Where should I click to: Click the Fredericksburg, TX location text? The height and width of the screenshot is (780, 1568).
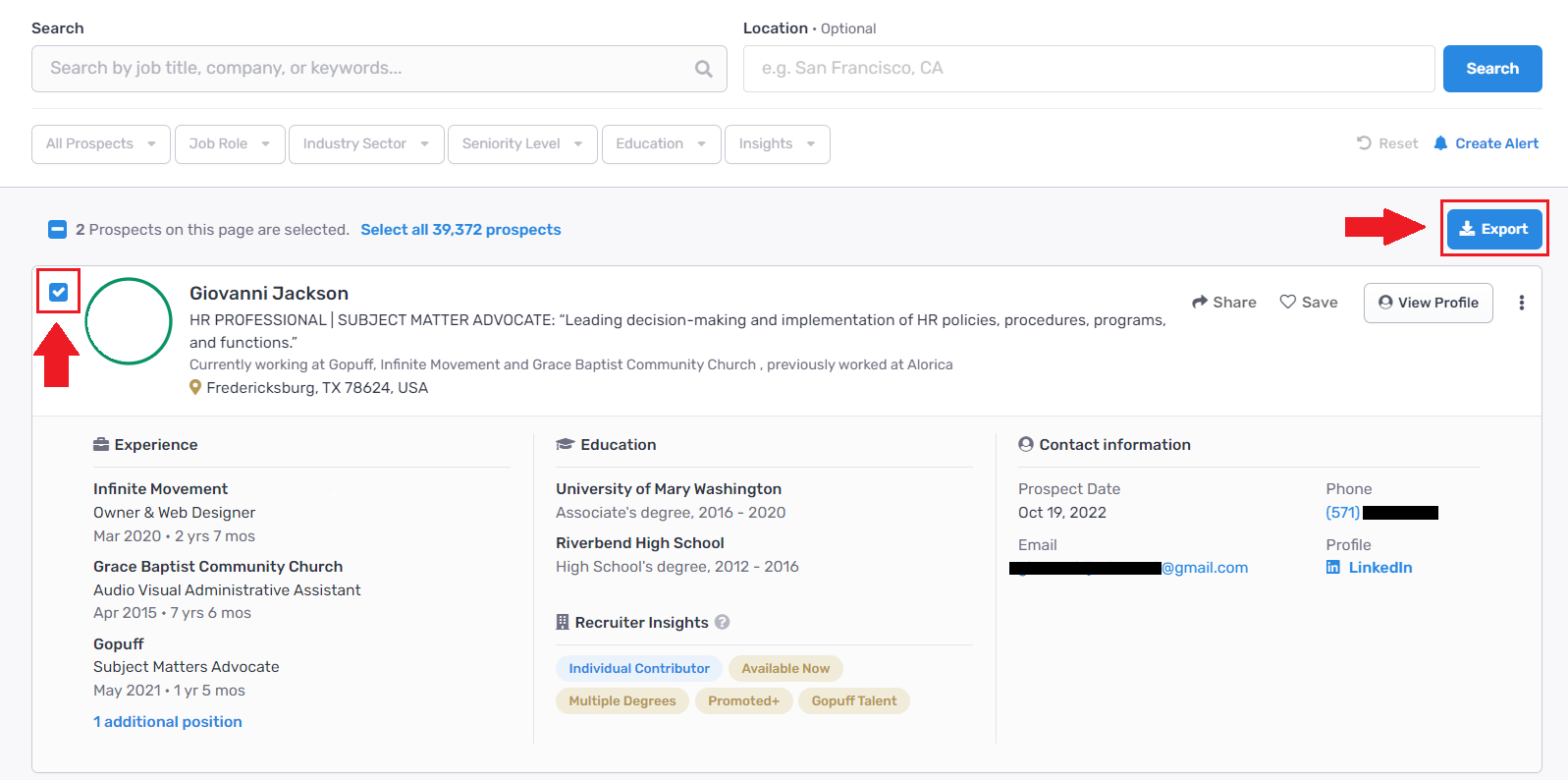coord(317,388)
